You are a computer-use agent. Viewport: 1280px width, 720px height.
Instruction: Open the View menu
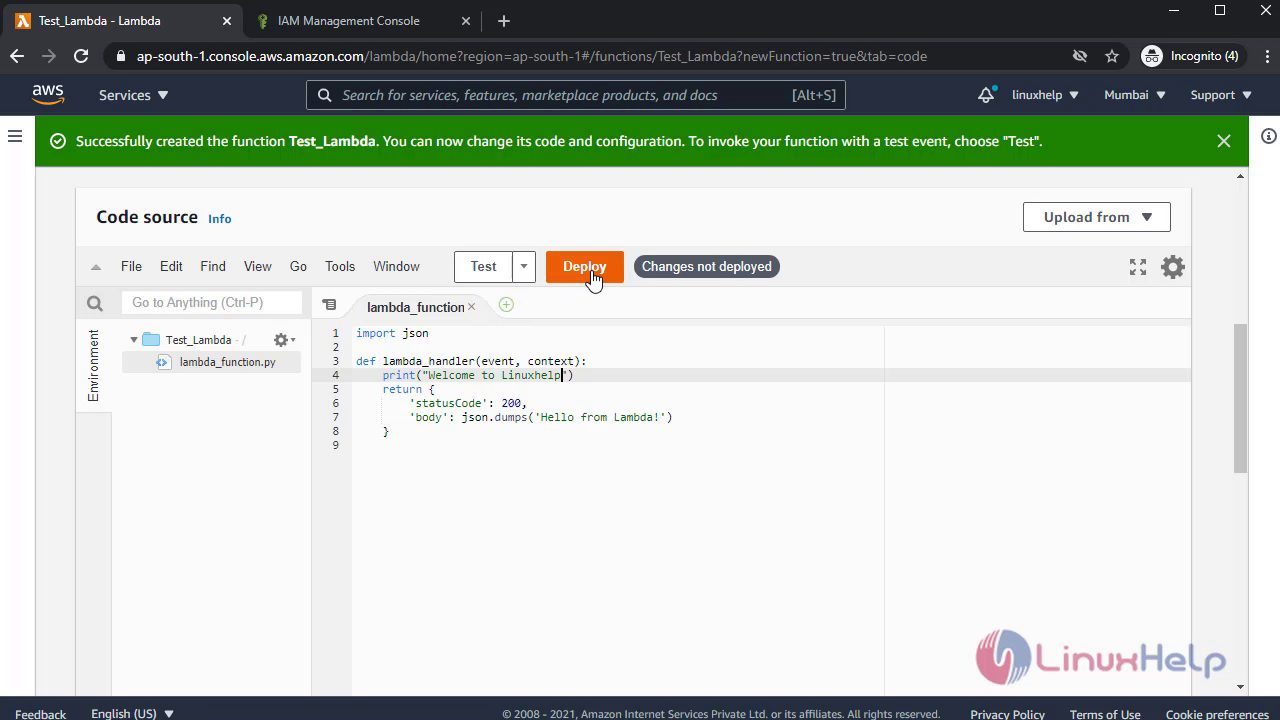[x=257, y=267]
